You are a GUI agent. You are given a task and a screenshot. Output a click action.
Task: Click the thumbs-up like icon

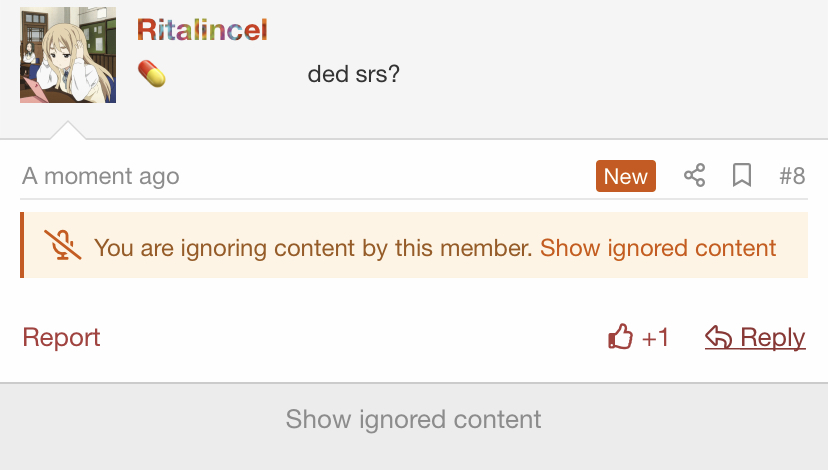pos(620,336)
